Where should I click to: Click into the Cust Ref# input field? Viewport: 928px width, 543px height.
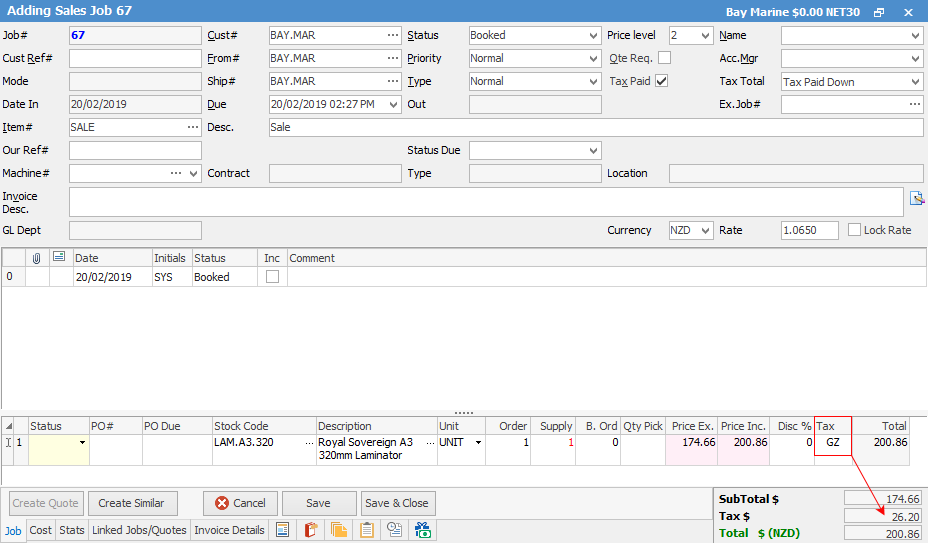click(x=135, y=58)
